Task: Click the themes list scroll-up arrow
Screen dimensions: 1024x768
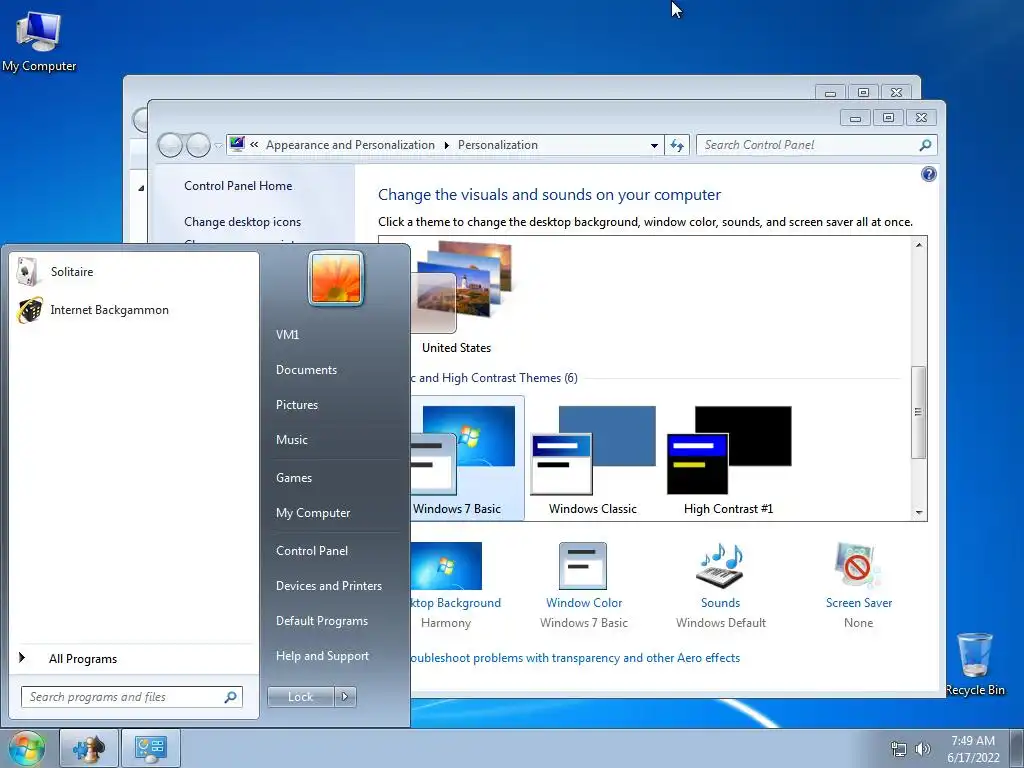Action: (x=919, y=245)
